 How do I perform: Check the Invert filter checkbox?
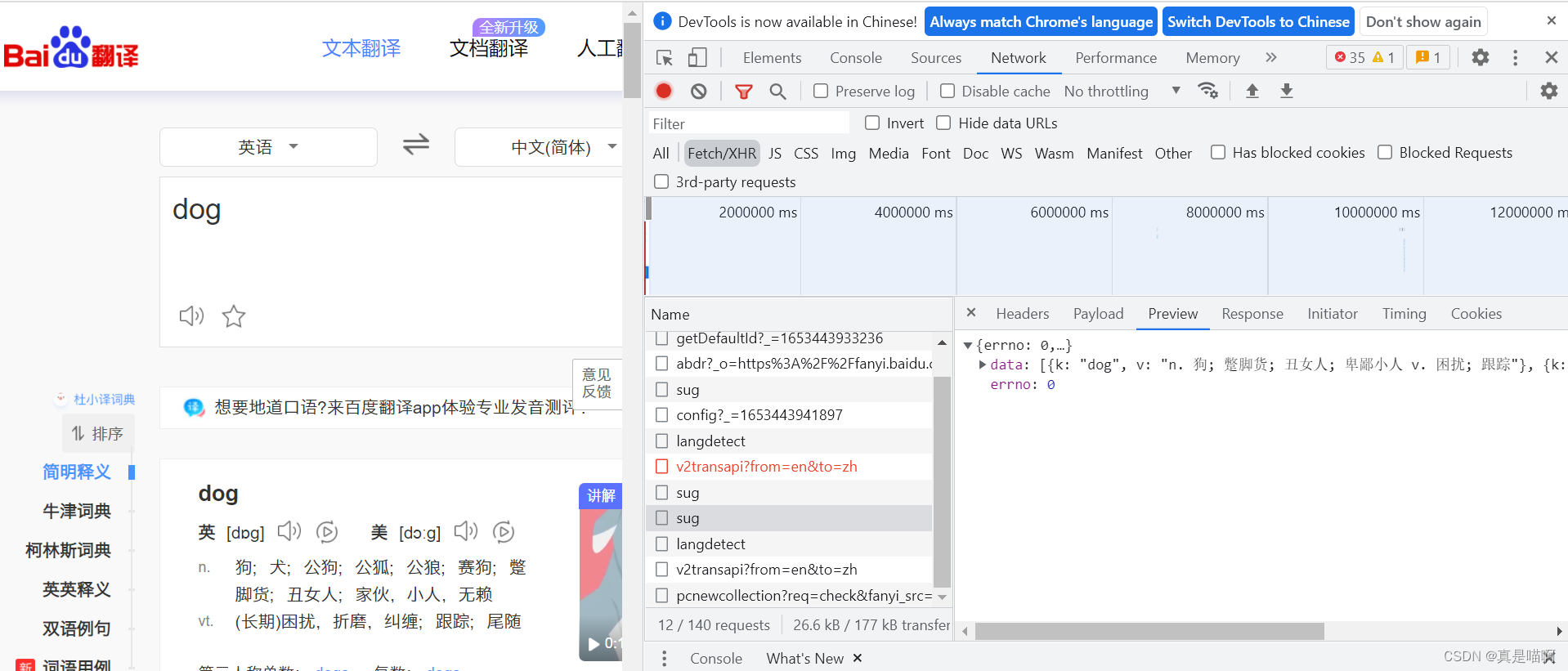tap(872, 123)
